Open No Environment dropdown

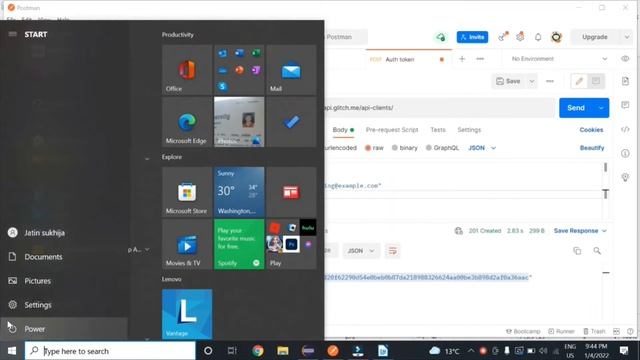559,59
